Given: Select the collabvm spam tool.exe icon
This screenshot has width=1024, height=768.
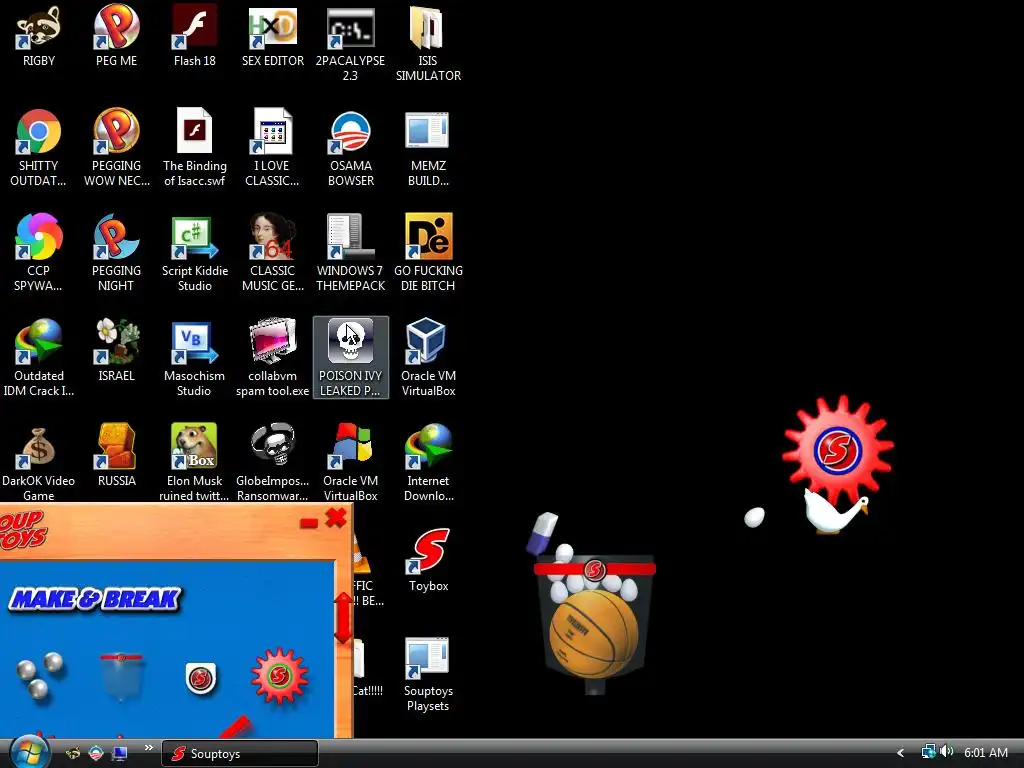Looking at the screenshot, I should coord(272,357).
